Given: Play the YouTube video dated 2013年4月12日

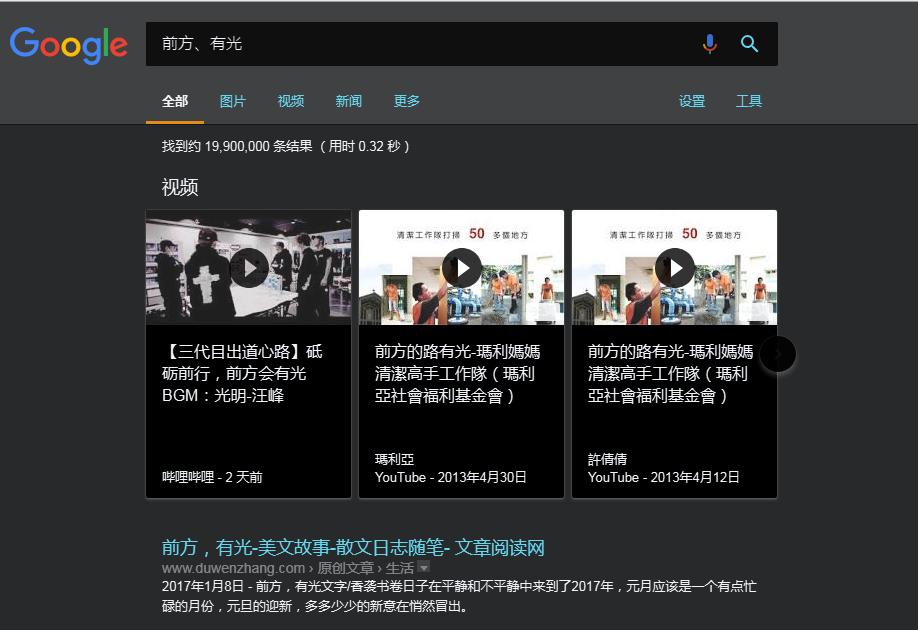Looking at the screenshot, I should 675,268.
